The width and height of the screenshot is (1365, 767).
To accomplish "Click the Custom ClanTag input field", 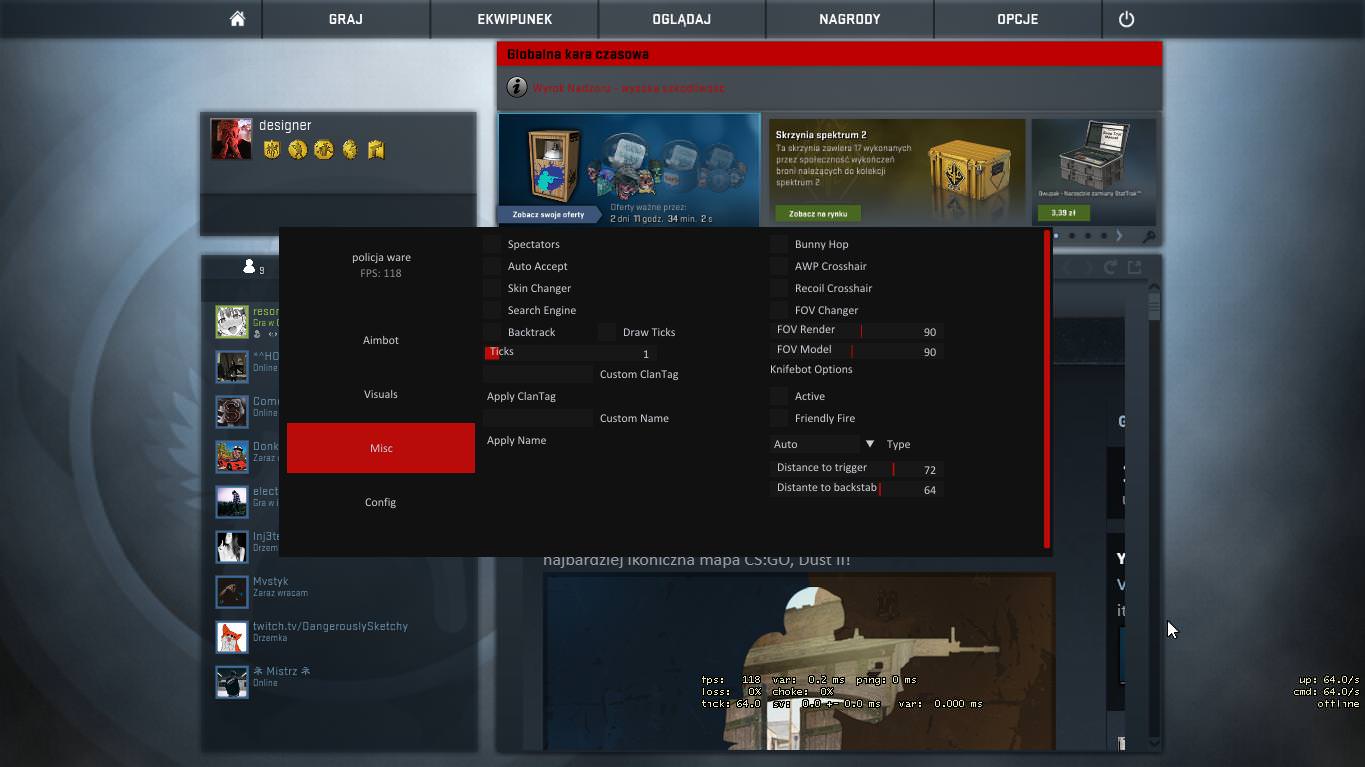I will 538,374.
